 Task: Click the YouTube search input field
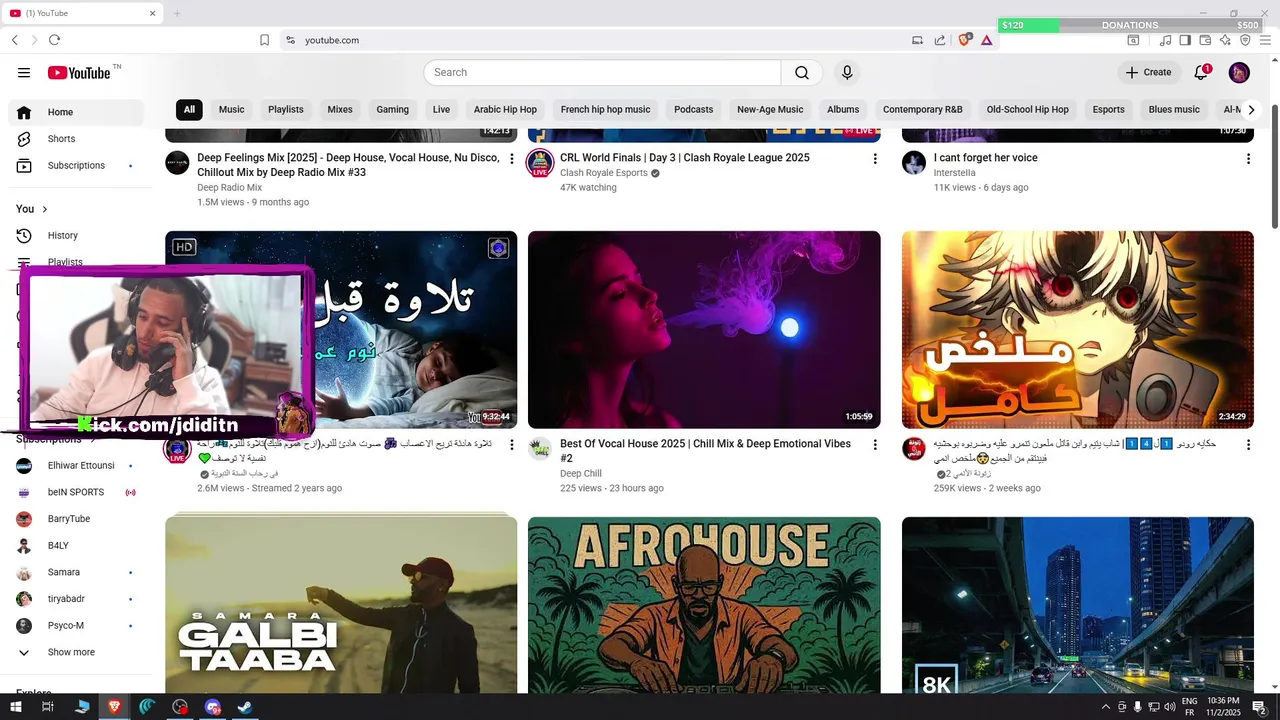(x=602, y=72)
